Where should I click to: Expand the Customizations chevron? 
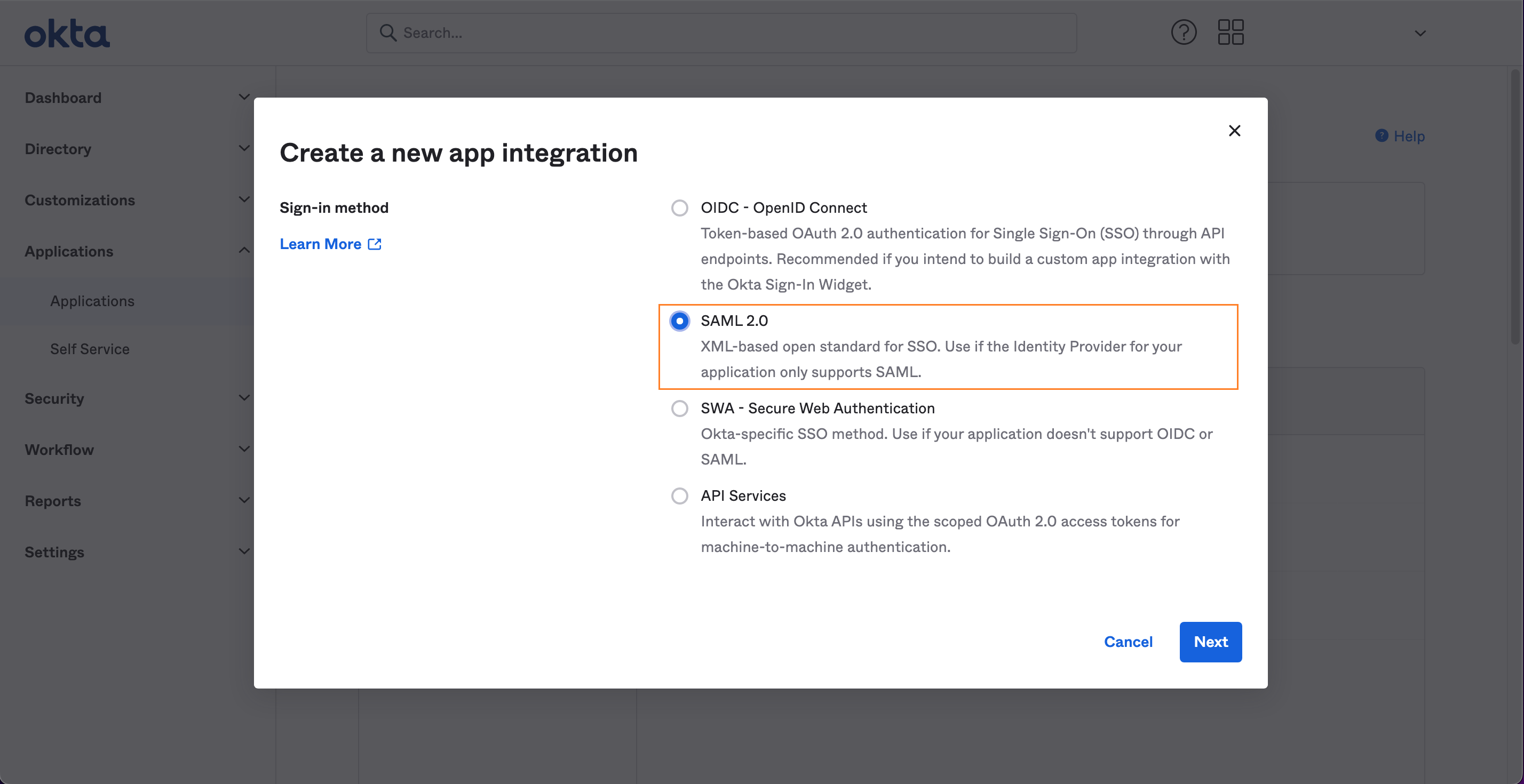(x=244, y=199)
